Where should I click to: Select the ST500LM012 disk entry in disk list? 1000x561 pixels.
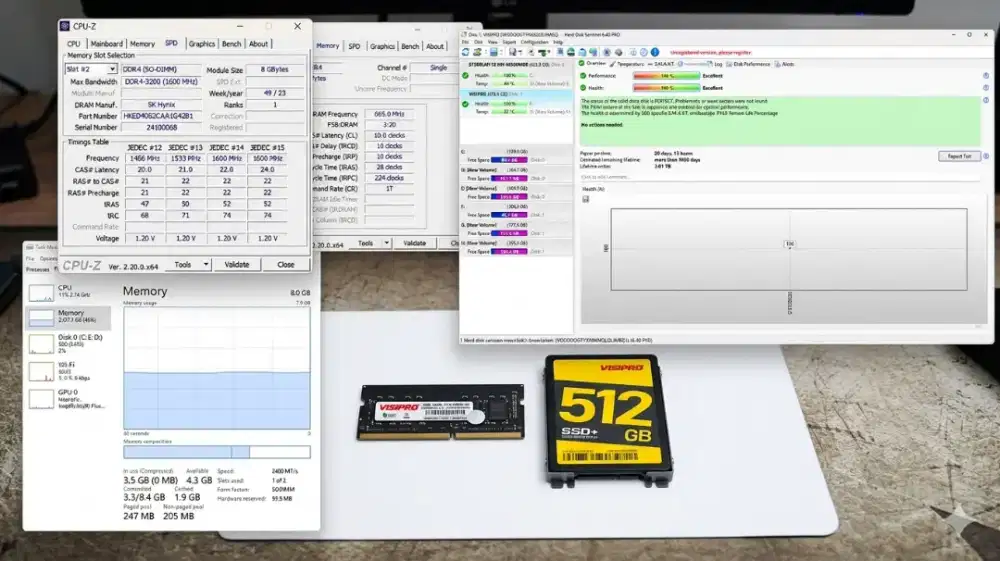tap(517, 75)
